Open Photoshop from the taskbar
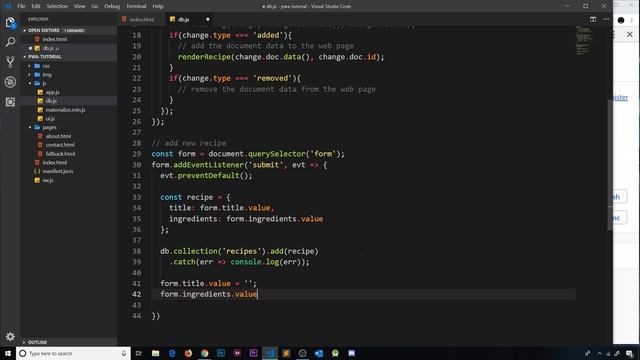This screenshot has height=360, width=640. 221,353
